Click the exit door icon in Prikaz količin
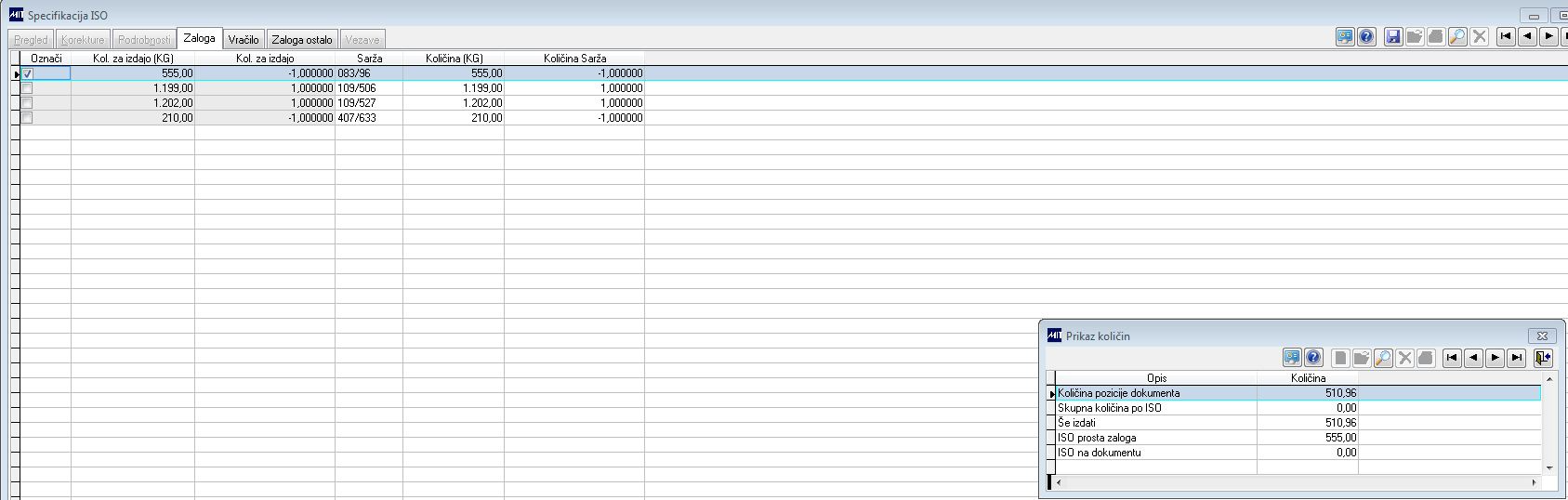The width and height of the screenshot is (1568, 500). pyautogui.click(x=1543, y=358)
